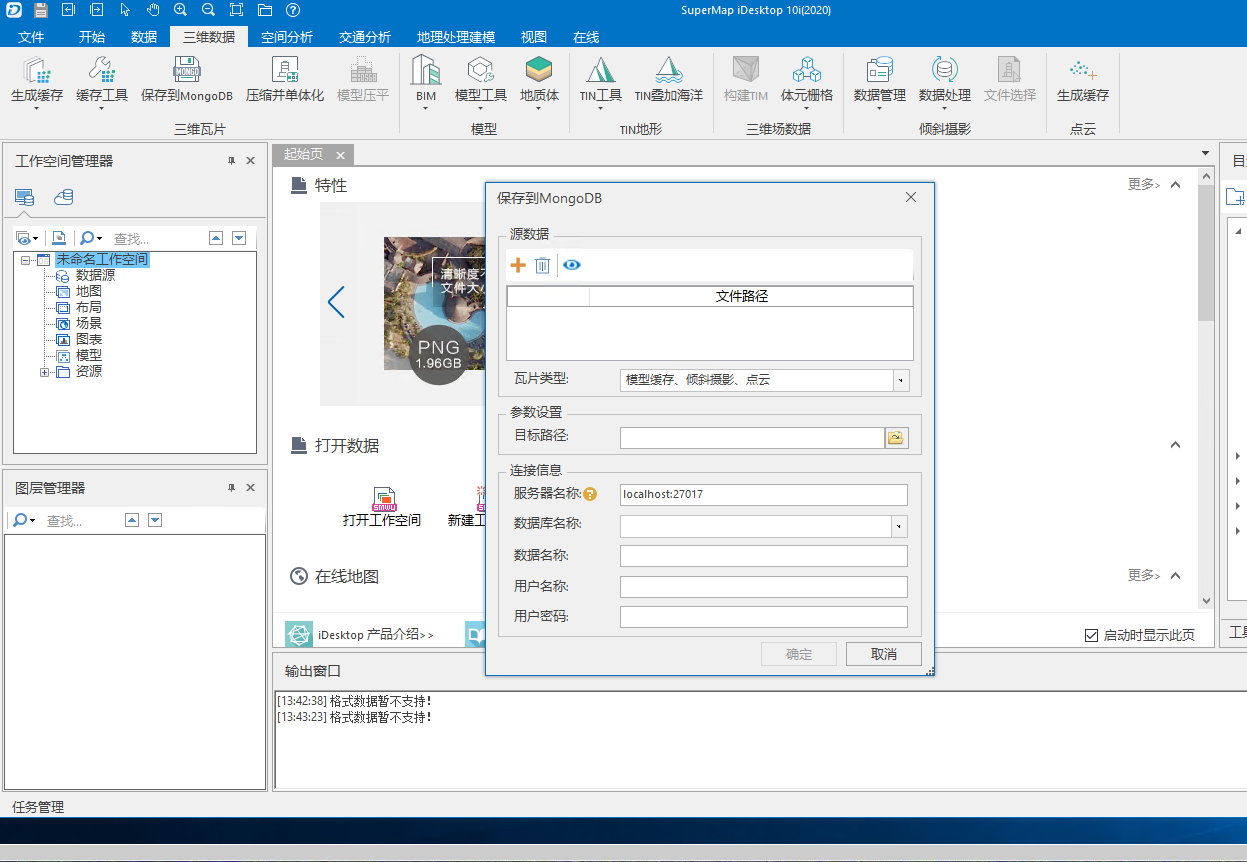The width and height of the screenshot is (1247, 862).
Task: Click the previous arrow on feature carousel
Action: point(336,302)
